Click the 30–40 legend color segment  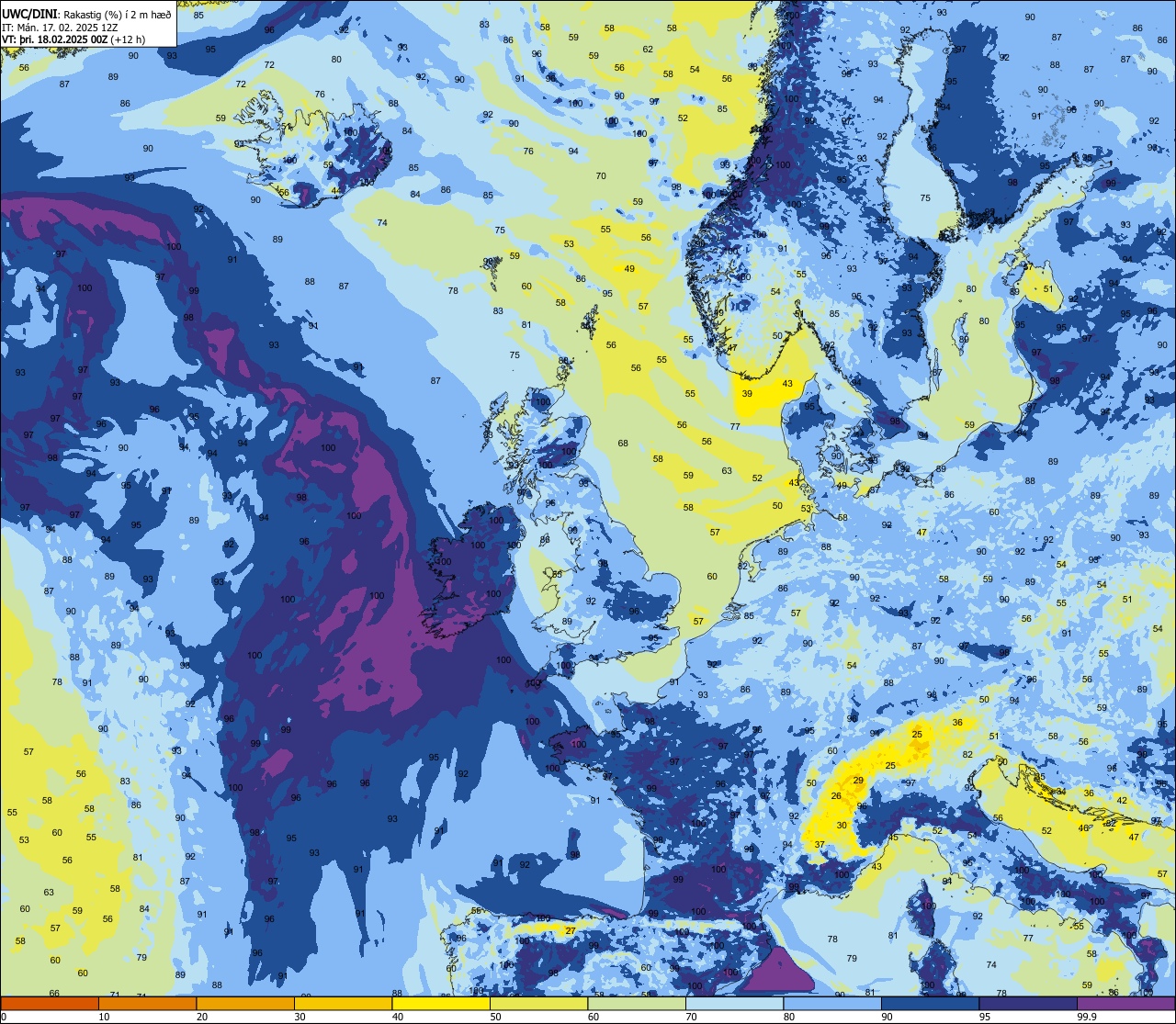[343, 1003]
